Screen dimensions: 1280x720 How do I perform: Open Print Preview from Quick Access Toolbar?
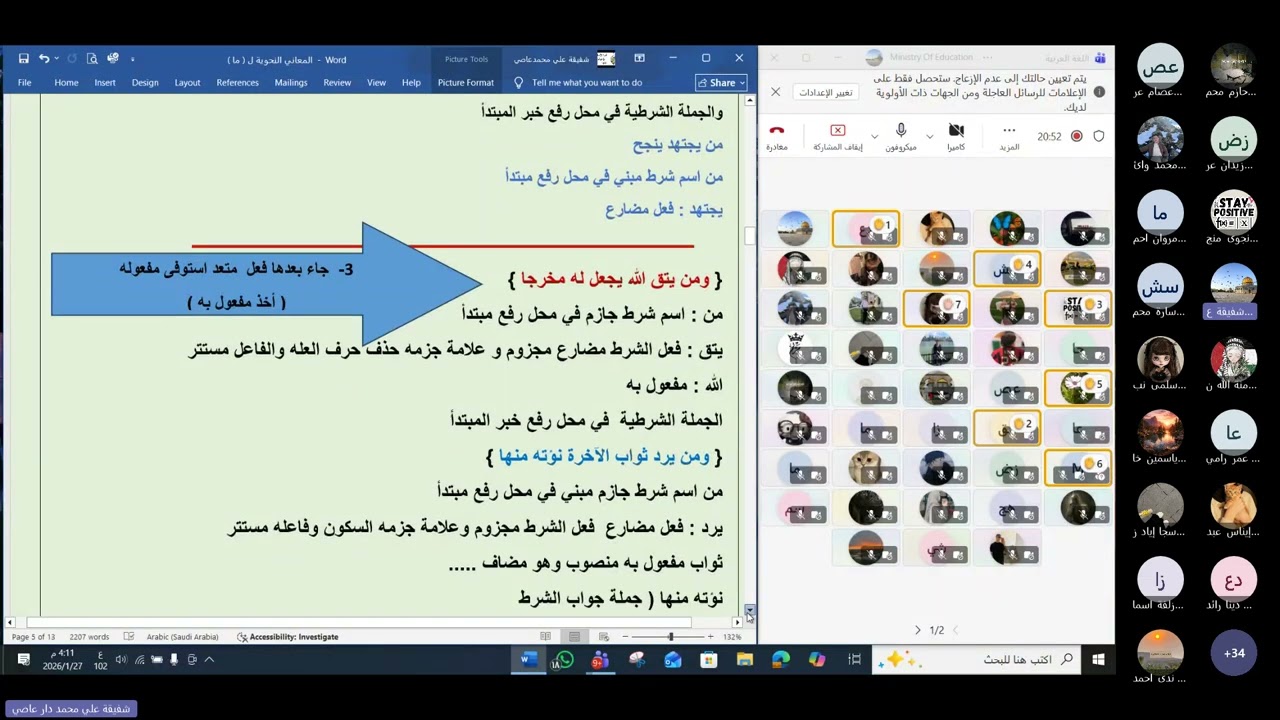(x=92, y=59)
